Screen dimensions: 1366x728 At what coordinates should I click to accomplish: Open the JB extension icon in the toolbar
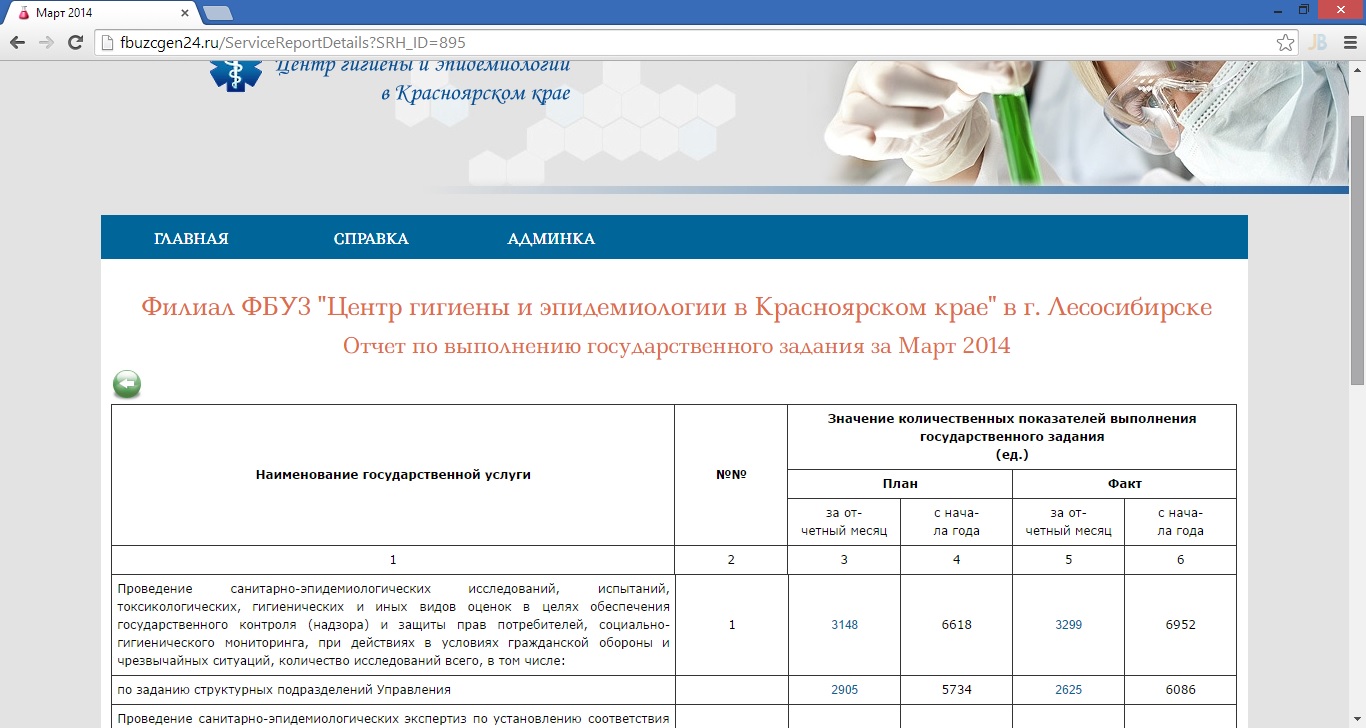point(1318,42)
